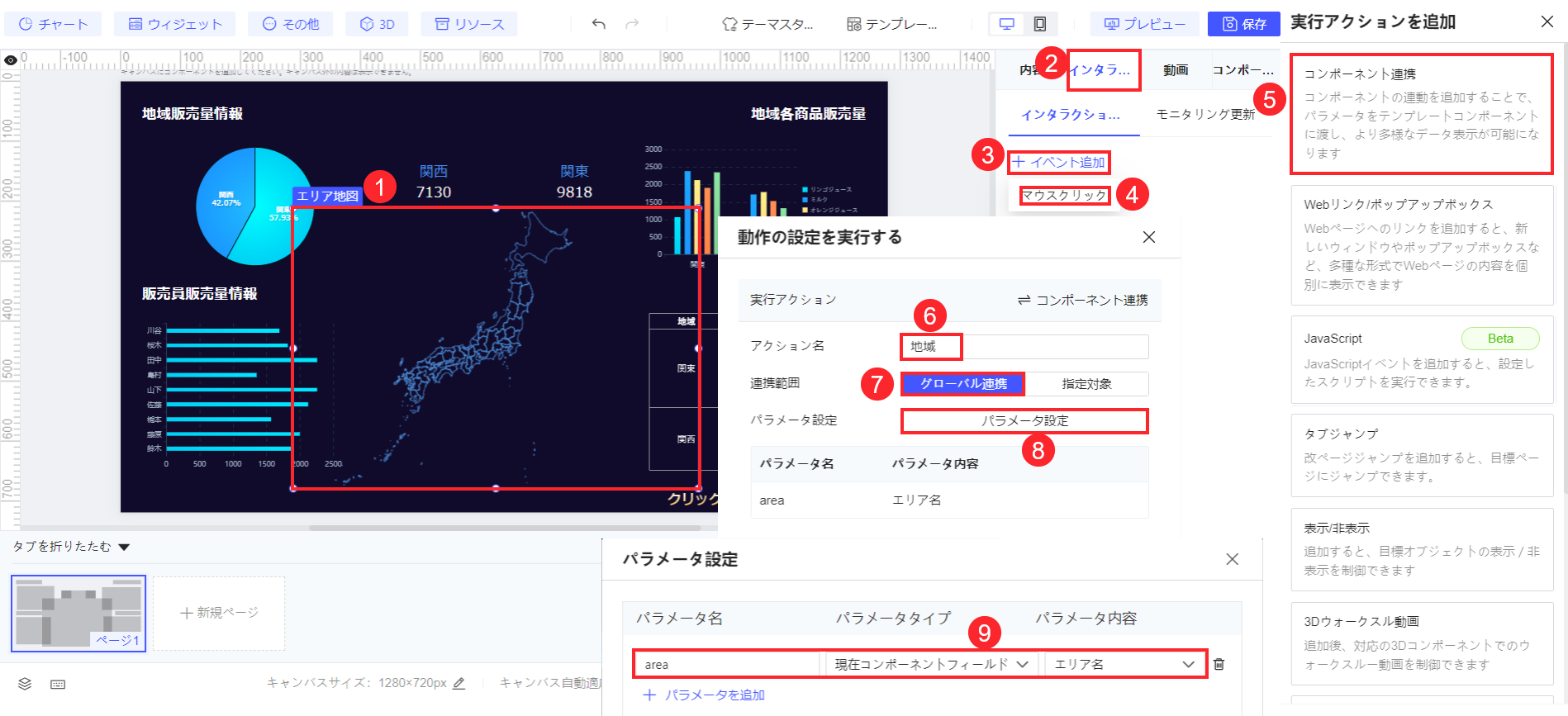Viewport: 1568px width, 716px height.
Task: Select 指定対象 as linkage scope
Action: pos(1086,384)
